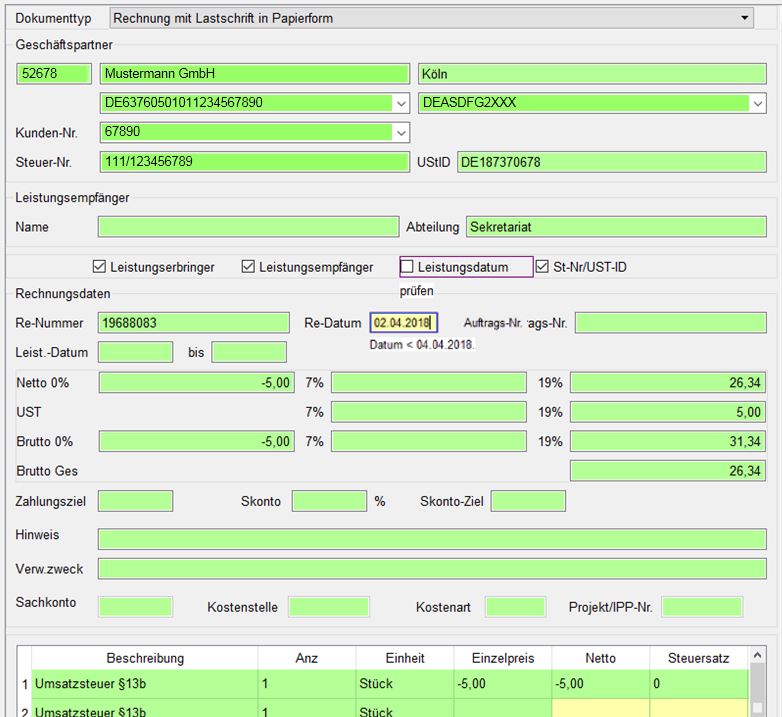This screenshot has height=717, width=782.
Task: Click the UST 19% field showing 5,00
Action: click(668, 412)
